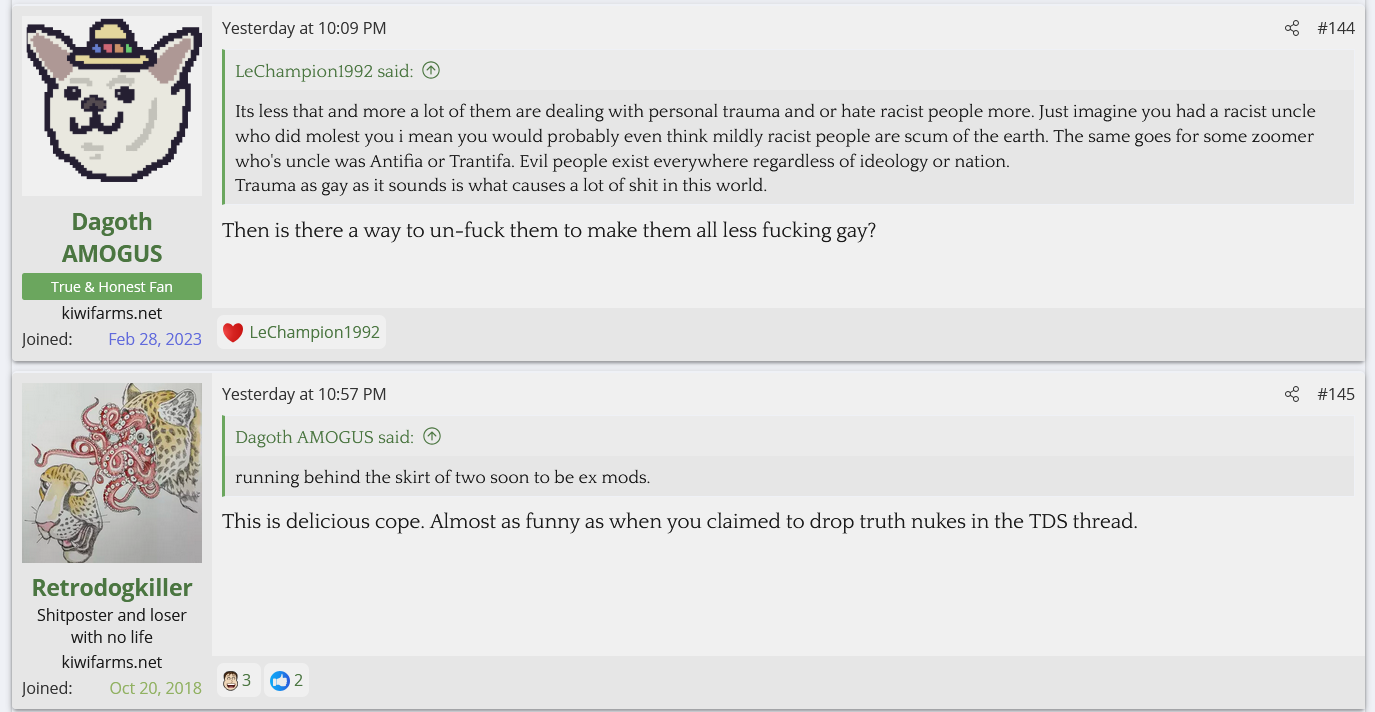Viewport: 1375px width, 712px height.
Task: Click the "Yesterday at 10:09 PM" timestamp
Action: tap(304, 28)
